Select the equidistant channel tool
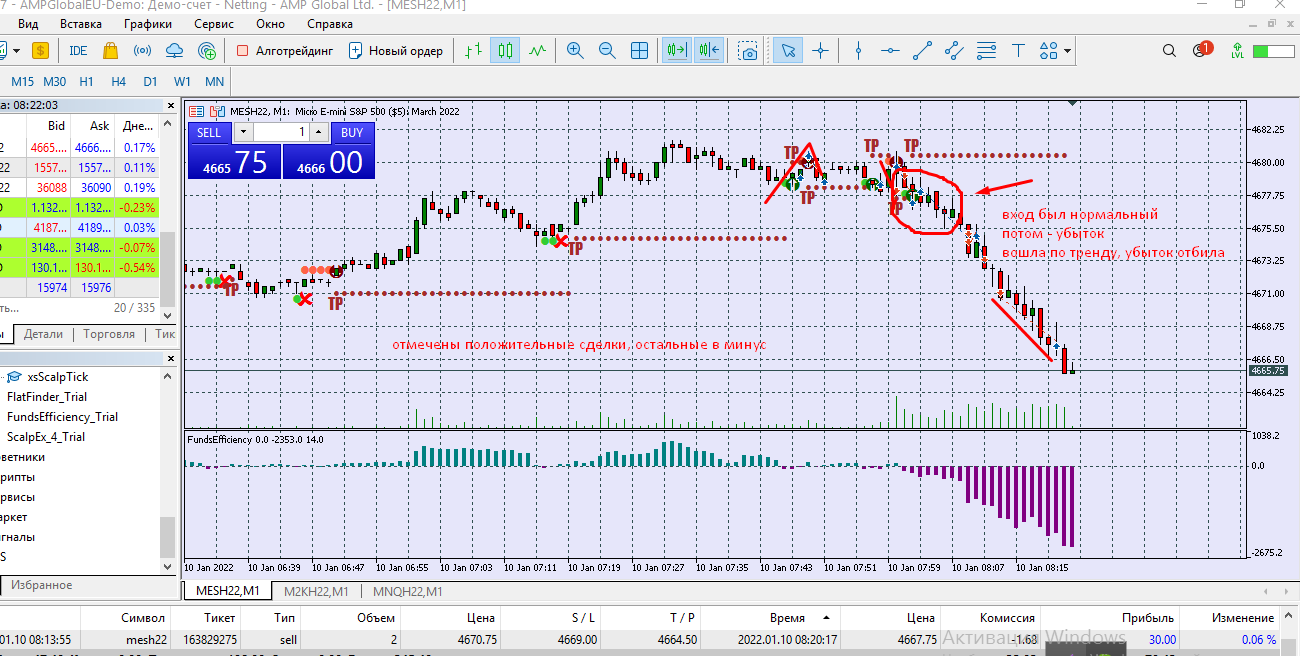 954,50
